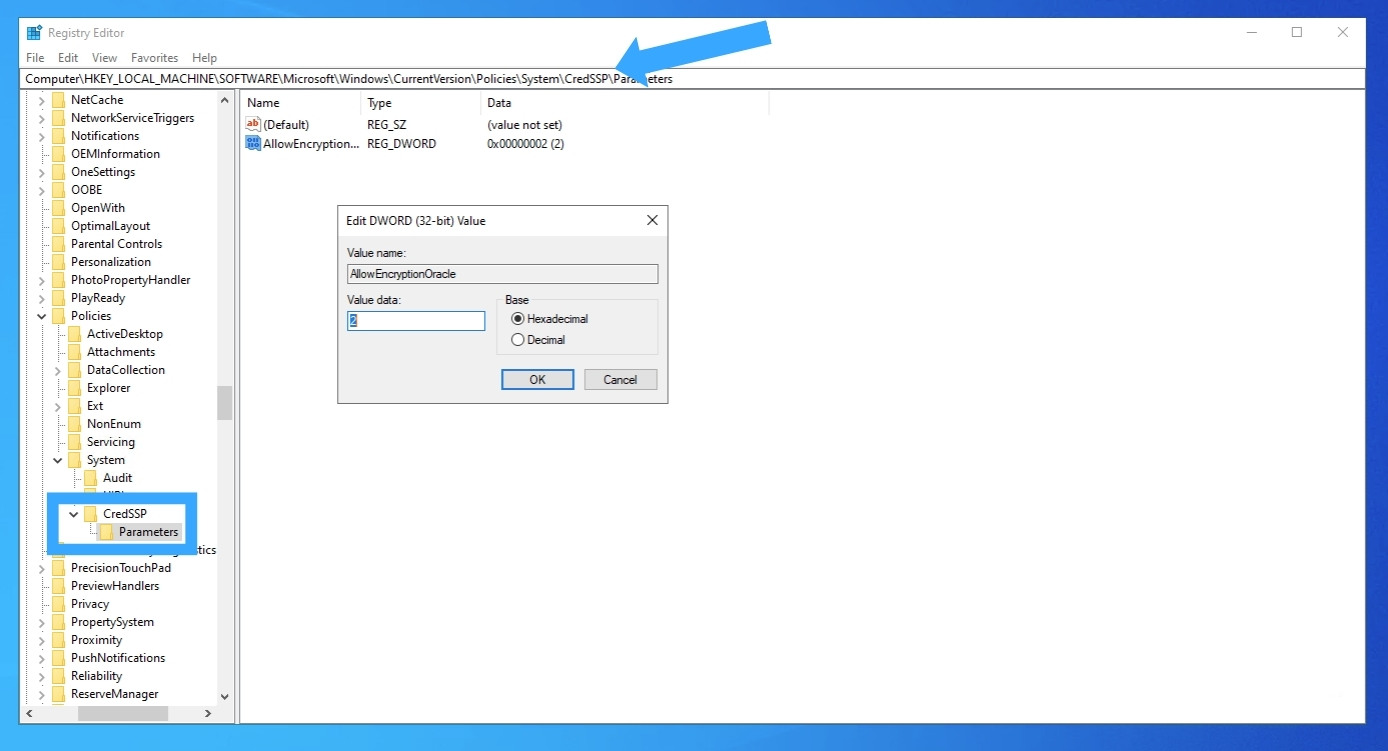This screenshot has width=1388, height=751.
Task: Expand the Notifications key
Action: coord(42,136)
